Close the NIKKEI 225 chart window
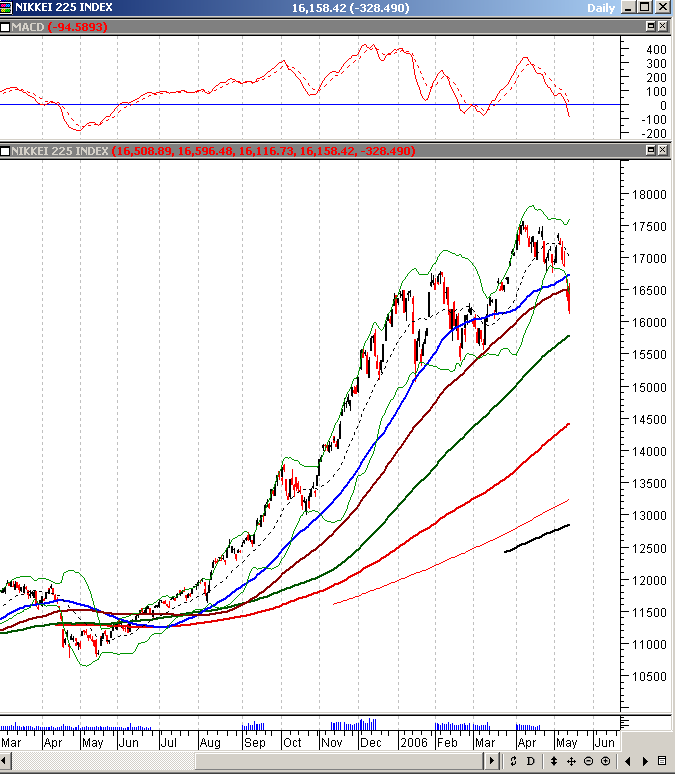This screenshot has width=675, height=774. [663, 7]
